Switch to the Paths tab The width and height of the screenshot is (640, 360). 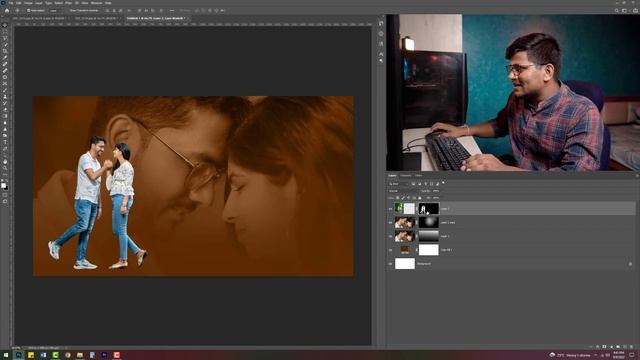tap(418, 176)
